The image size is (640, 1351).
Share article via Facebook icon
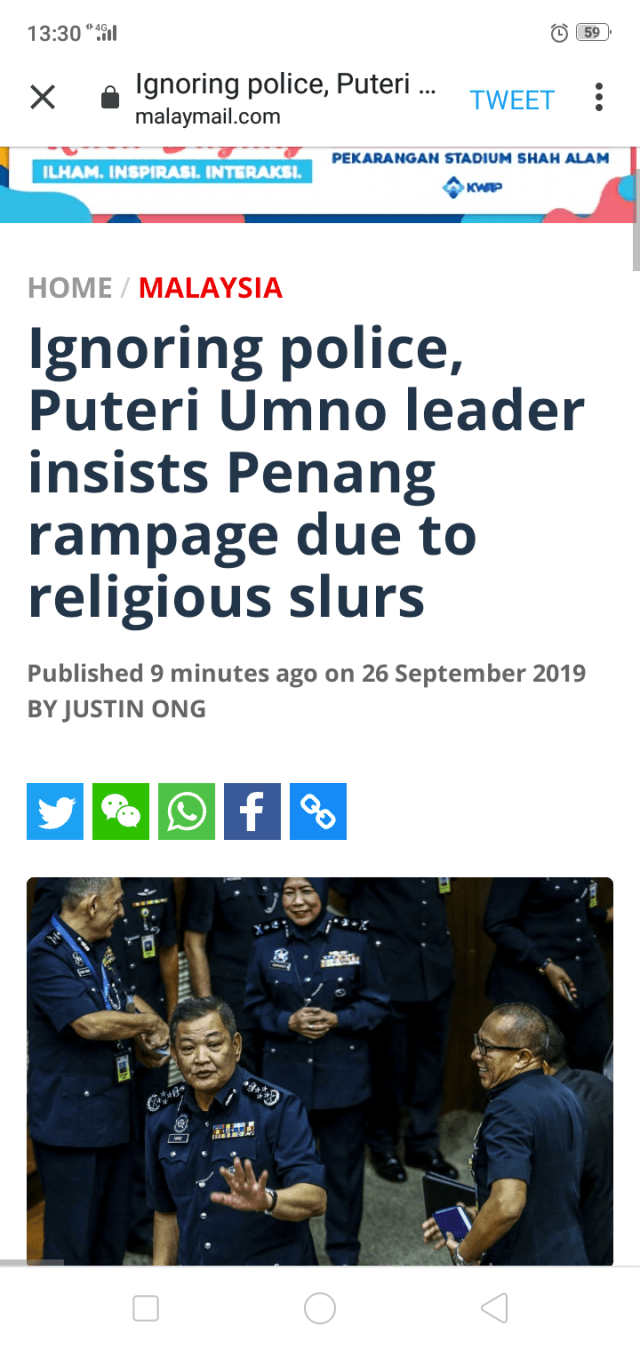tap(252, 811)
